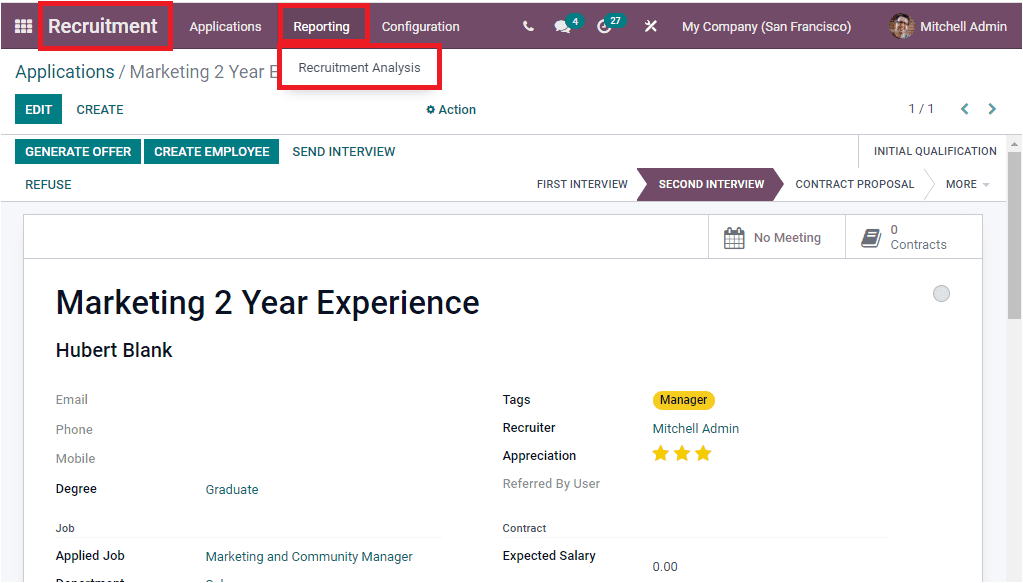1023x583 pixels.
Task: Open the Configuration menu
Action: (x=420, y=26)
